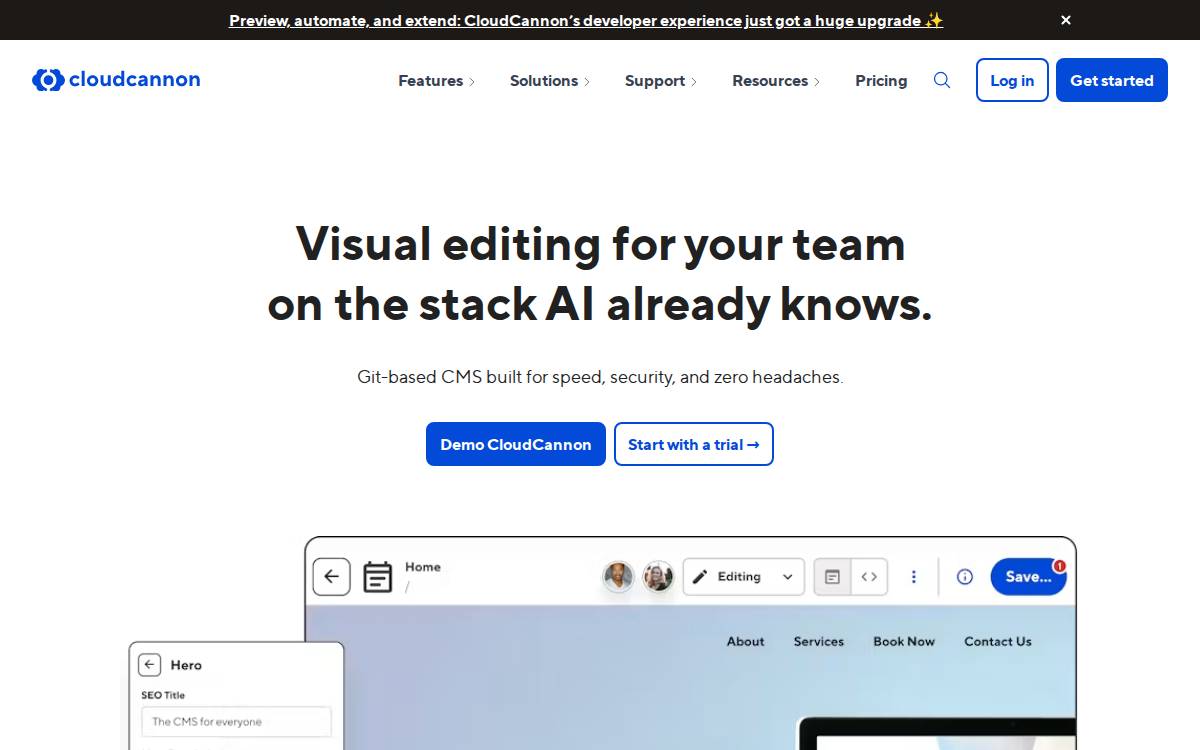Viewport: 1200px width, 750px height.
Task: Open the site search magnifier icon
Action: [x=942, y=80]
